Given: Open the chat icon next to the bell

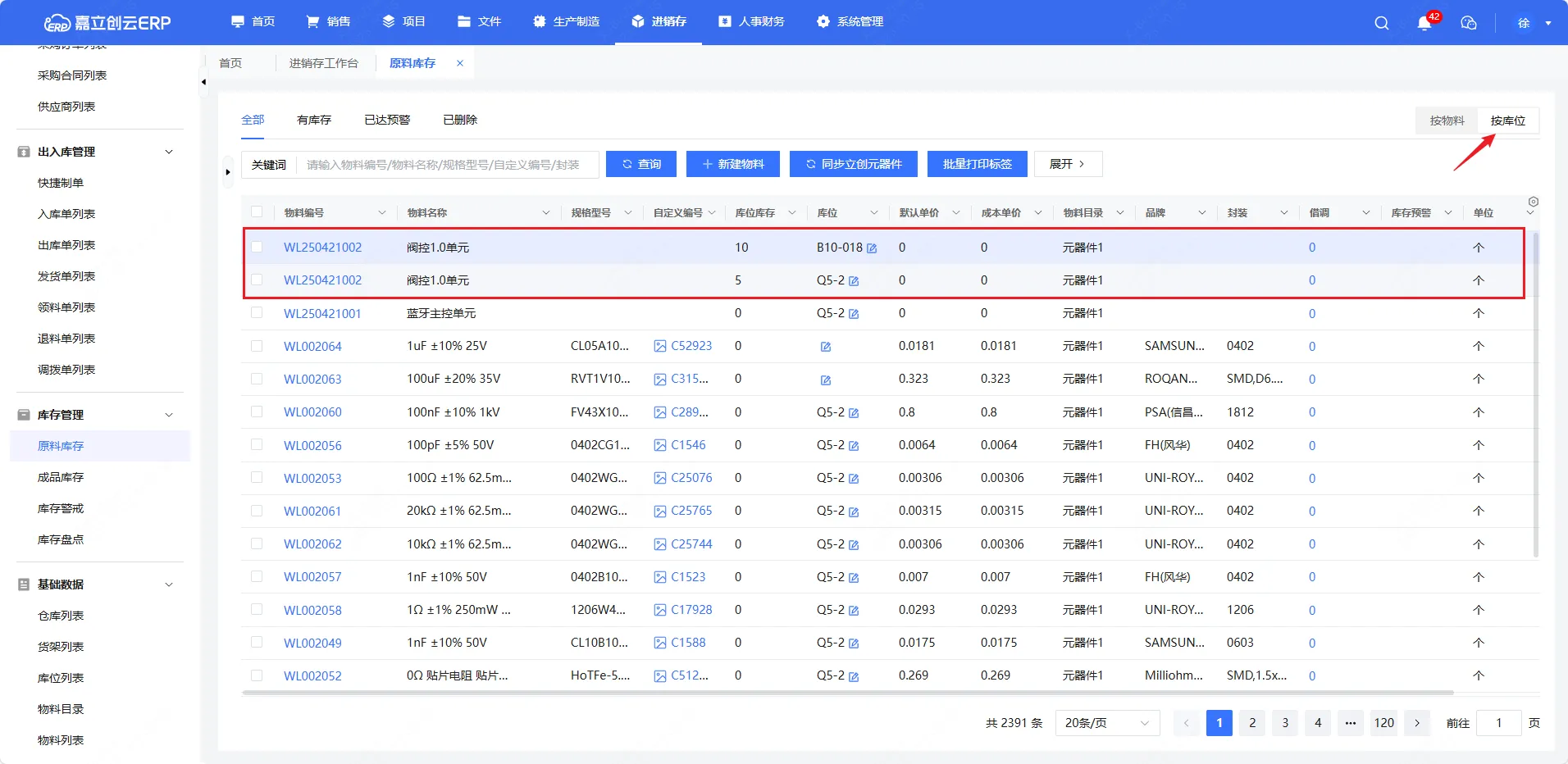Looking at the screenshot, I should [1469, 23].
